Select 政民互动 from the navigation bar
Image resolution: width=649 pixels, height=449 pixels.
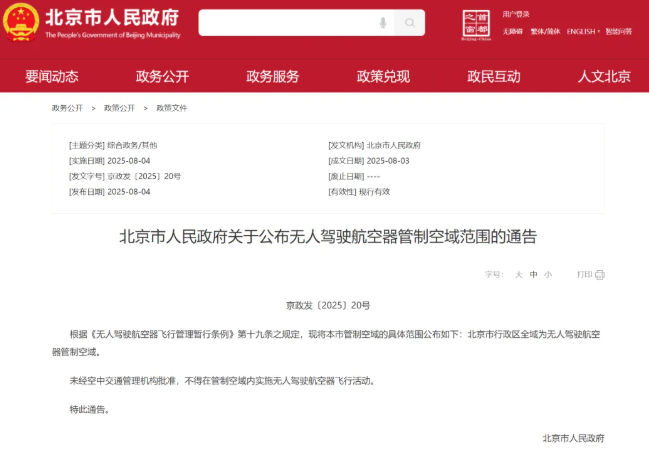pyautogui.click(x=494, y=76)
